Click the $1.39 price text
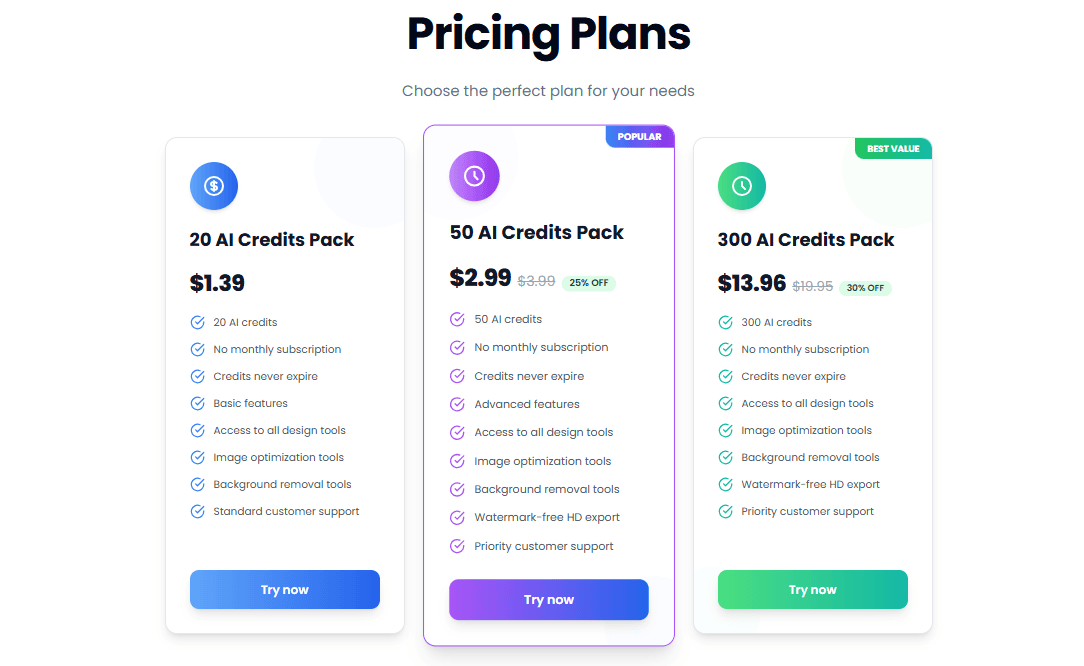Viewport: 1084px width, 666px height. [x=217, y=283]
